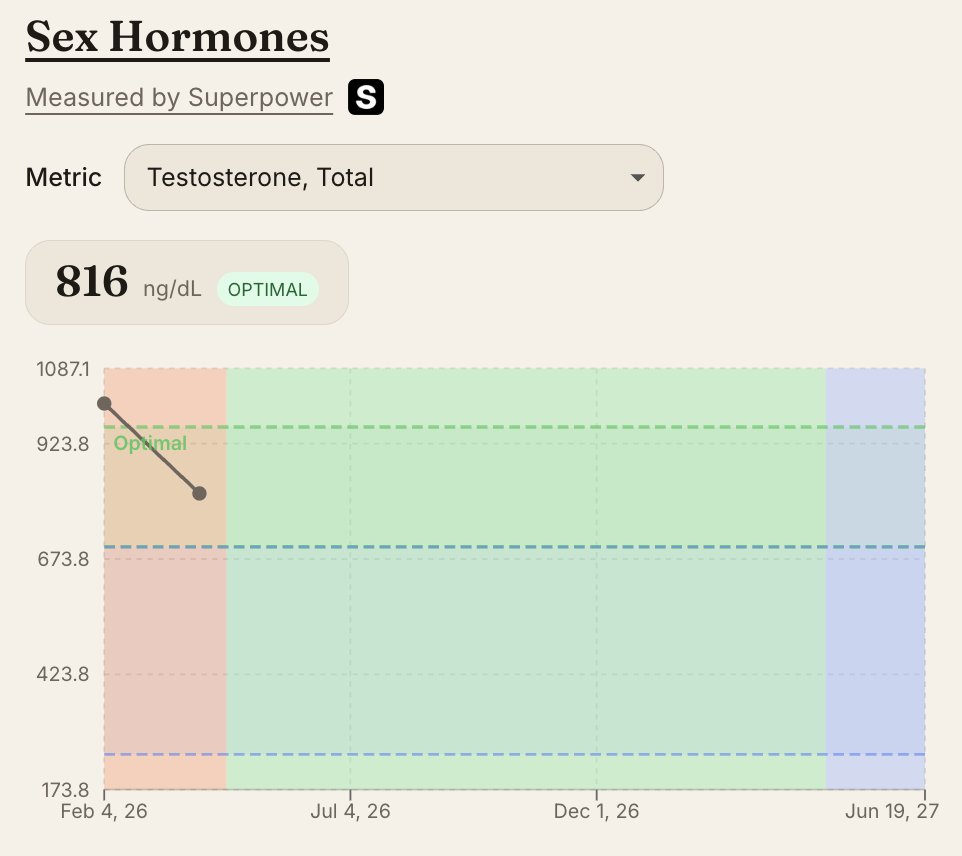Click the Metric field label
The width and height of the screenshot is (962, 856).
[64, 177]
